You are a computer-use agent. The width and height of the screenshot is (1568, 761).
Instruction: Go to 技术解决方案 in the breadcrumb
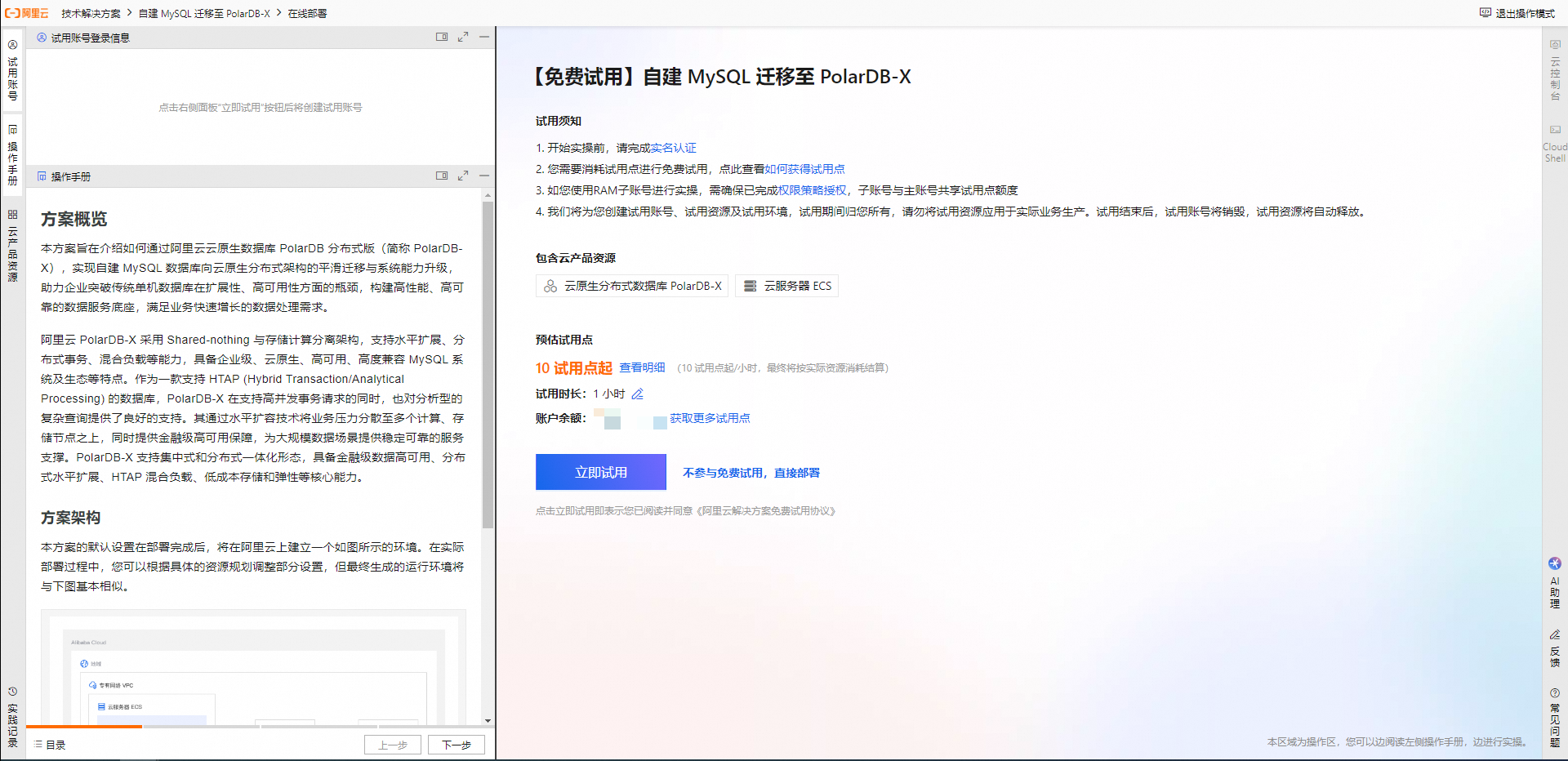coord(91,13)
